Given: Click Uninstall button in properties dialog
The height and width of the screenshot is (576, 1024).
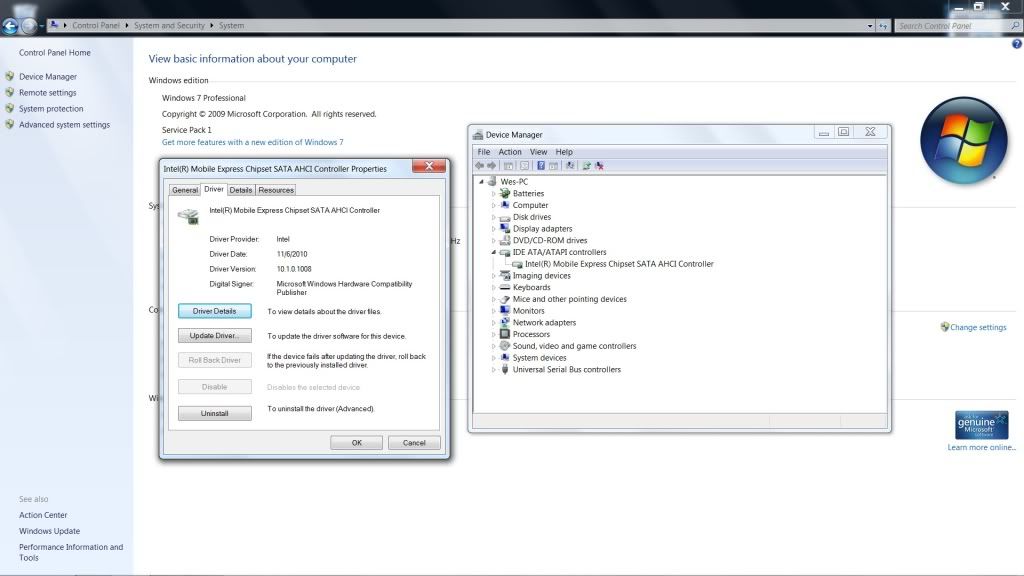Looking at the screenshot, I should (214, 413).
